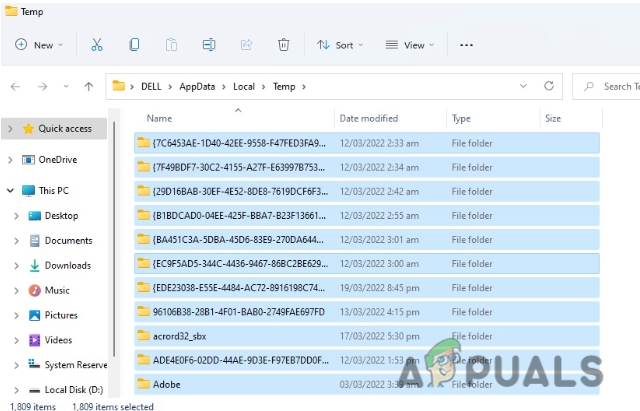Go forward with the right arrow
Viewport: 640px width, 411px height.
[42, 87]
